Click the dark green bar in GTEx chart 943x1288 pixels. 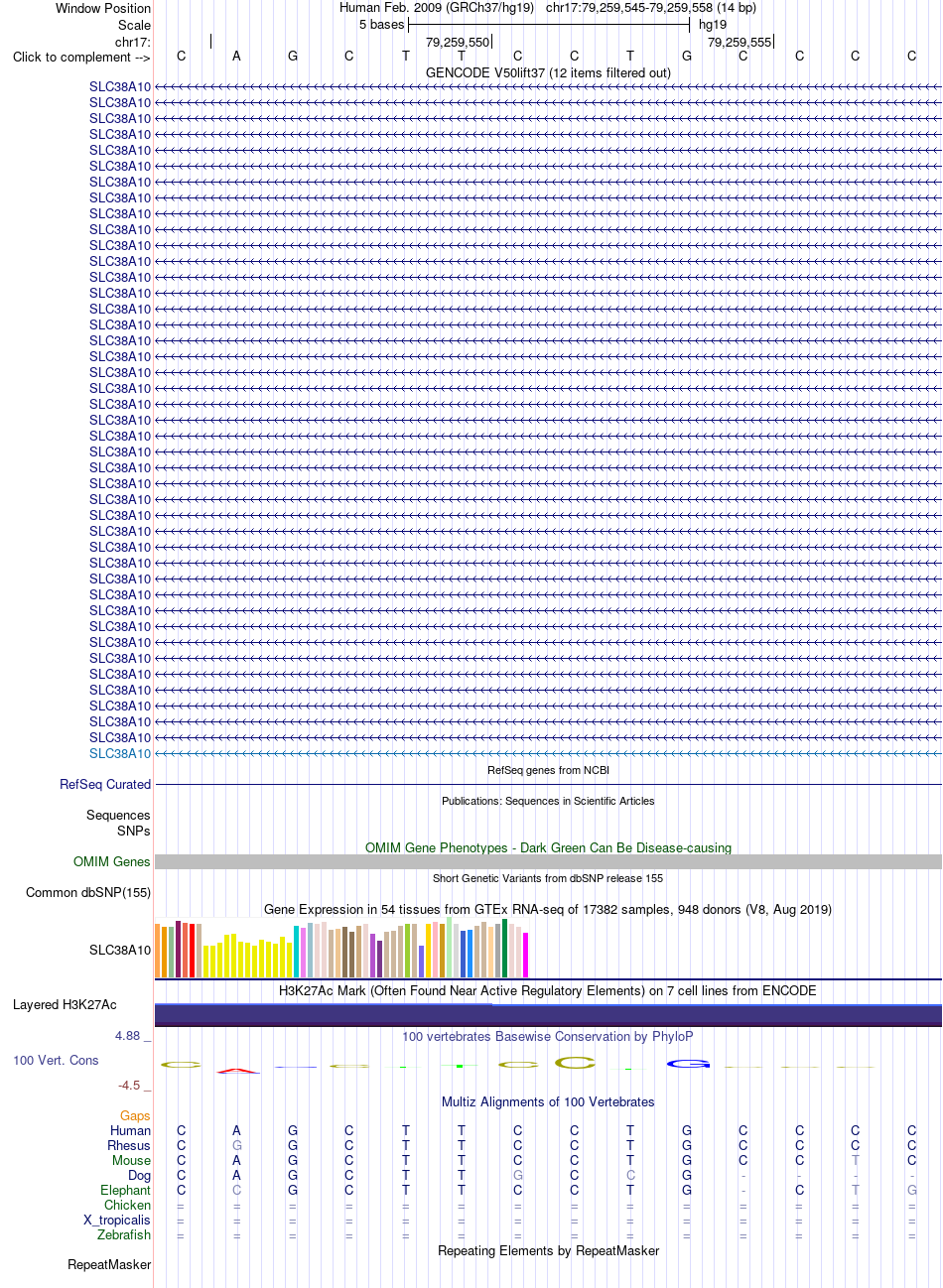505,948
